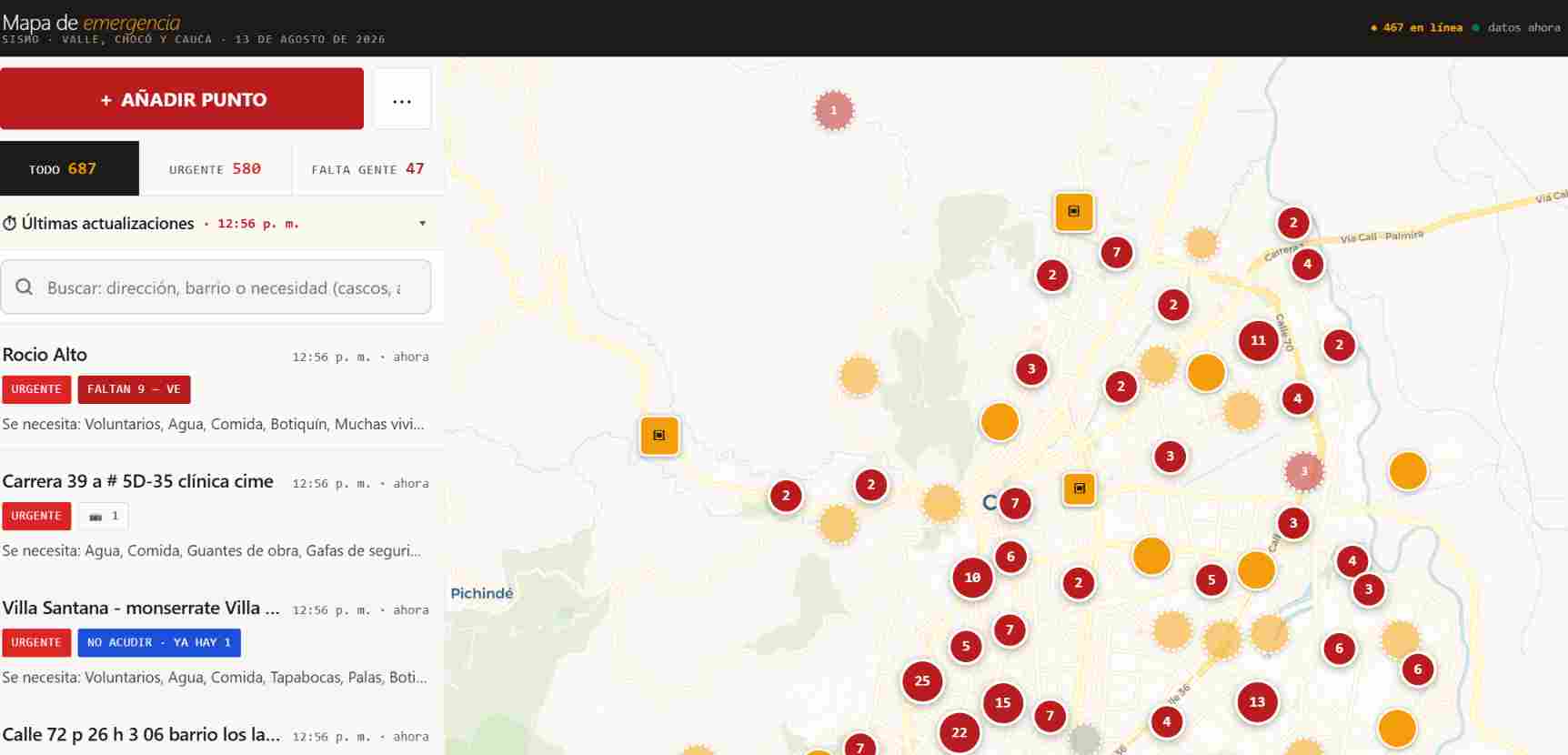Click the westernmost orange square marker

point(659,435)
